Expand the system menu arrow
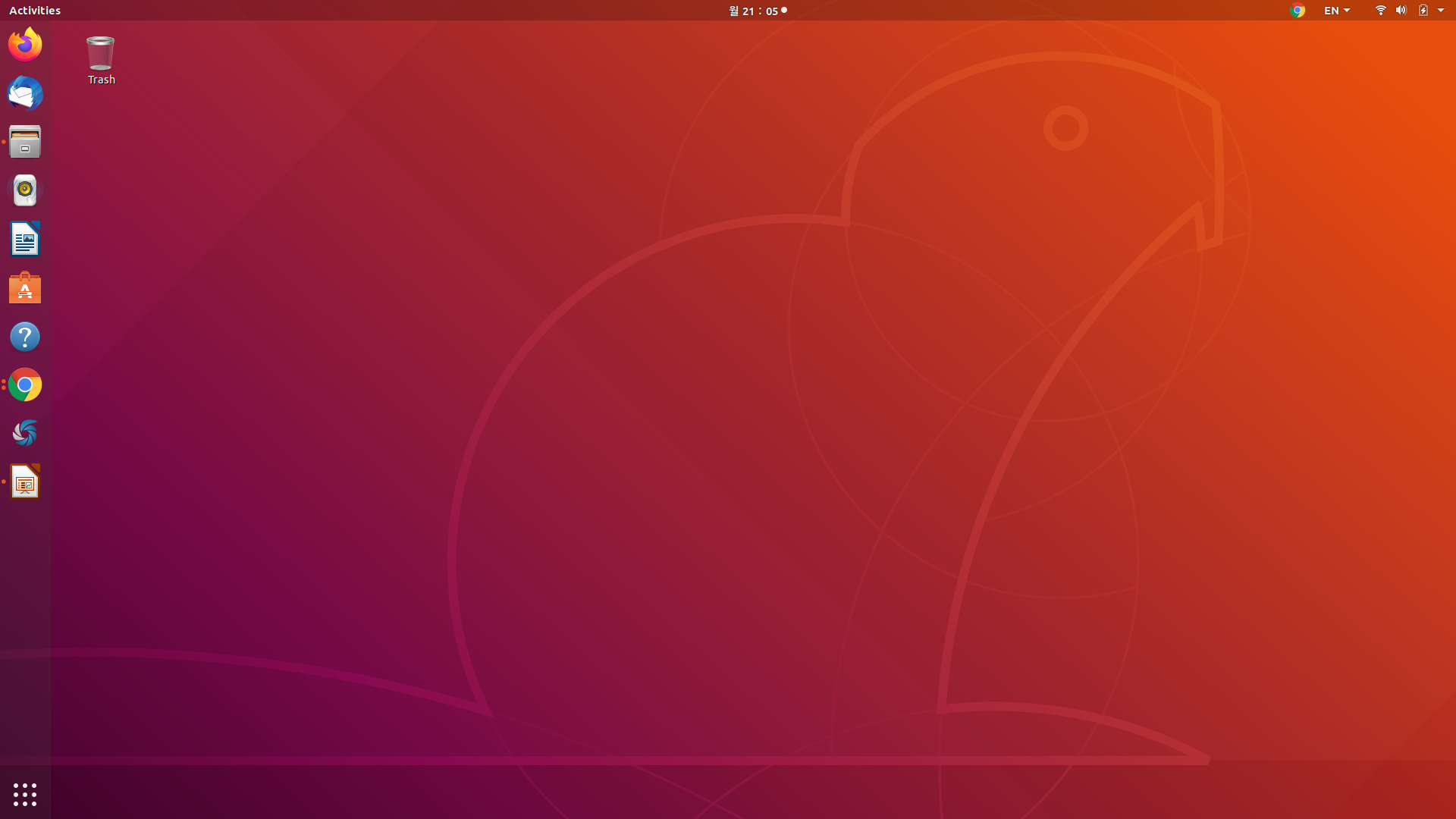The image size is (1456, 819). coord(1441,11)
